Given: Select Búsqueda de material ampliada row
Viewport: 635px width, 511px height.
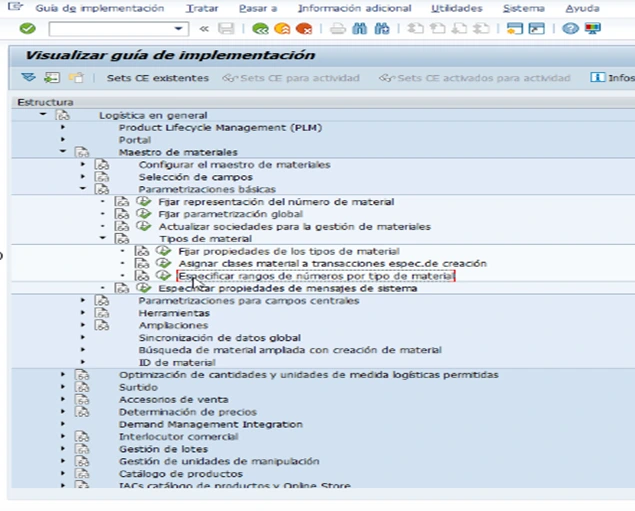Looking at the screenshot, I should click(x=290, y=350).
